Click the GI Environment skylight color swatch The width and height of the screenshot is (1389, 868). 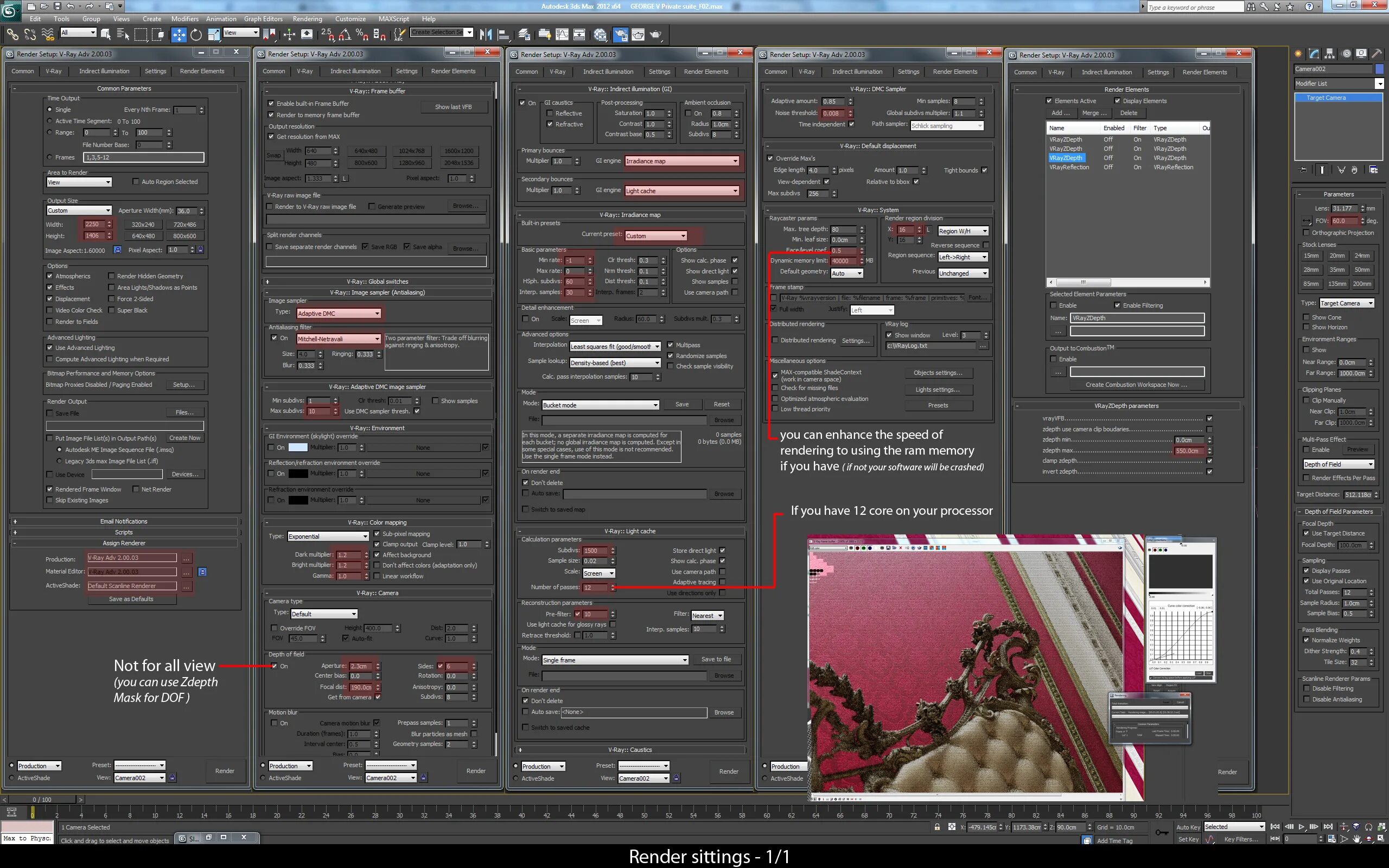(297, 447)
